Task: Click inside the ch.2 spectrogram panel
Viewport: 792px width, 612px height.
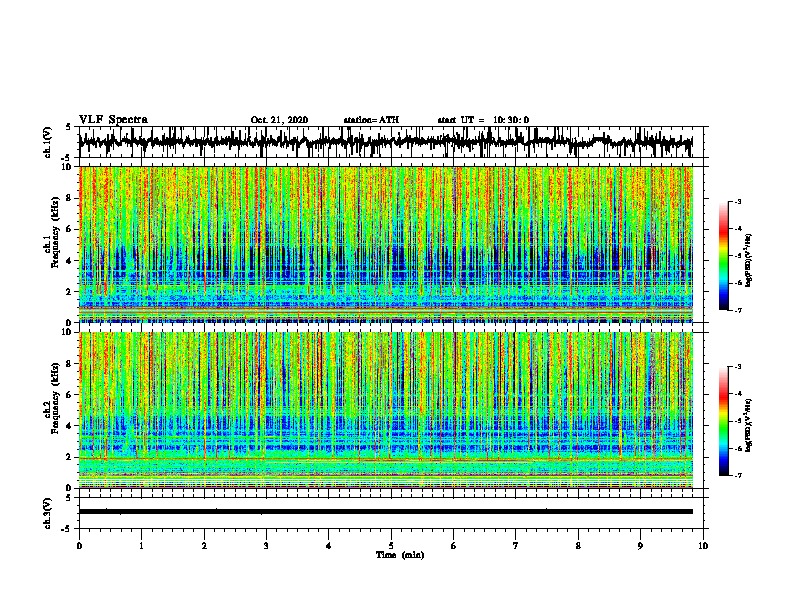Action: click(386, 410)
